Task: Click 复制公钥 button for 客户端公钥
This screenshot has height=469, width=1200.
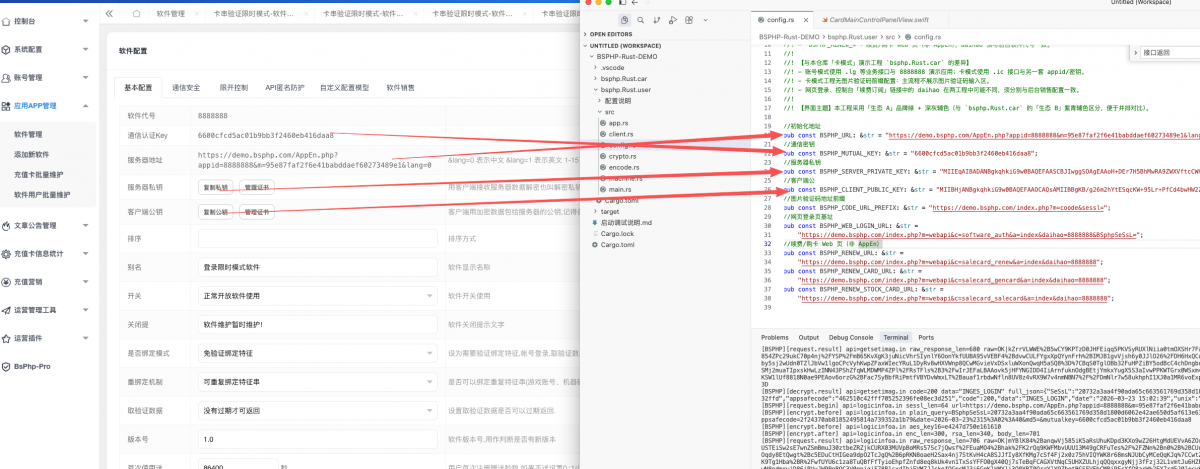Action: [x=215, y=212]
